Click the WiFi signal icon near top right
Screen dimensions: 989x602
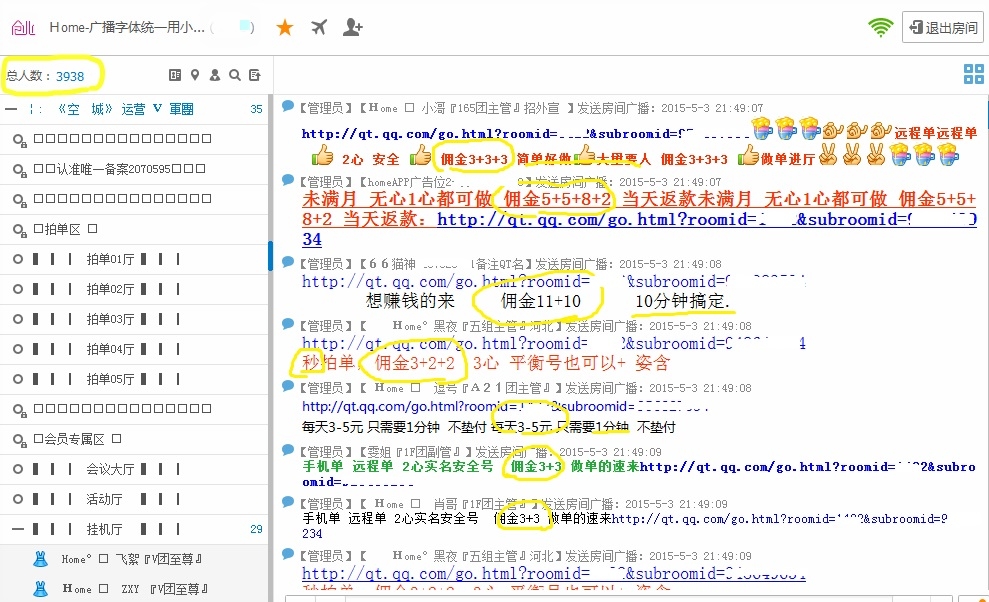tap(880, 27)
